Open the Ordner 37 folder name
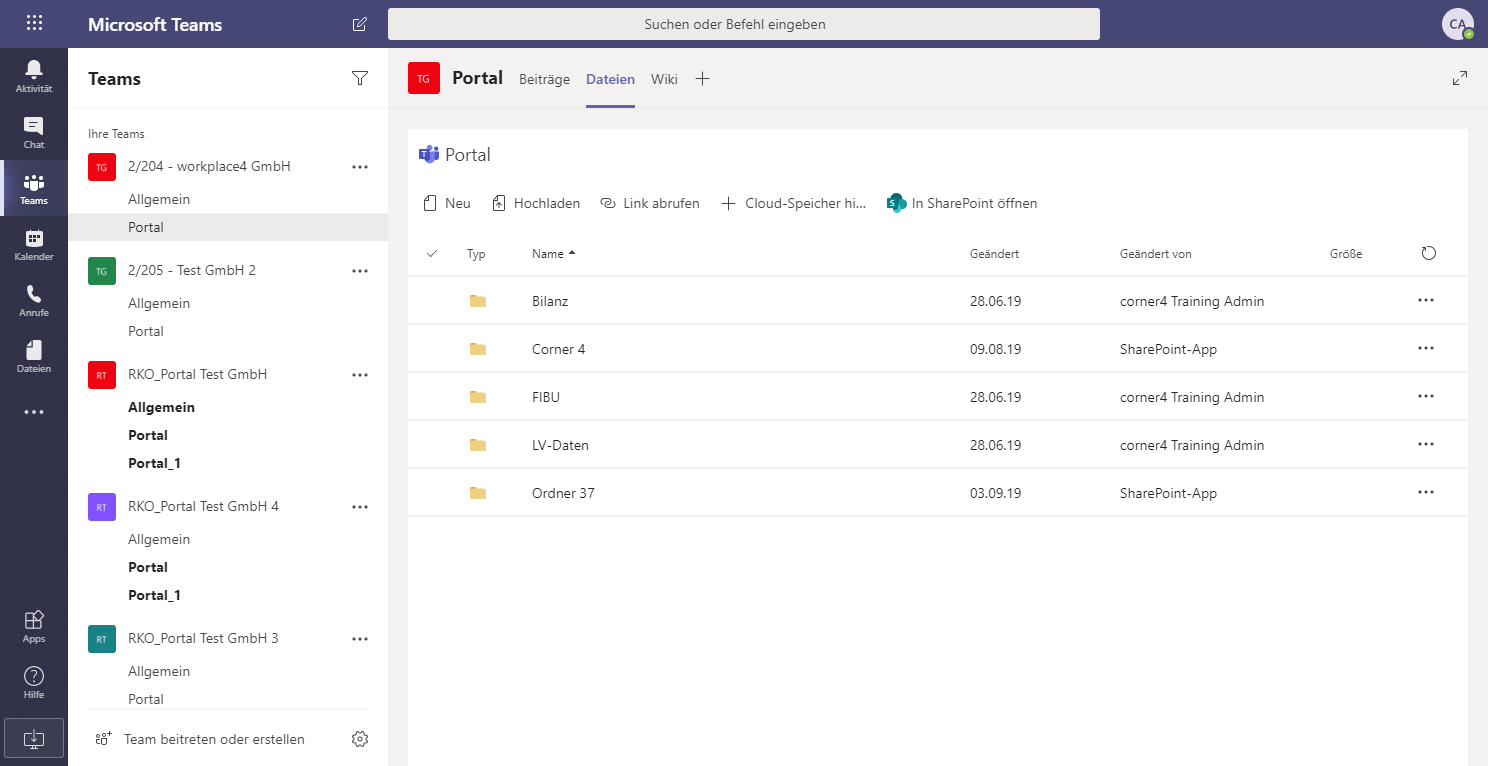 point(563,493)
